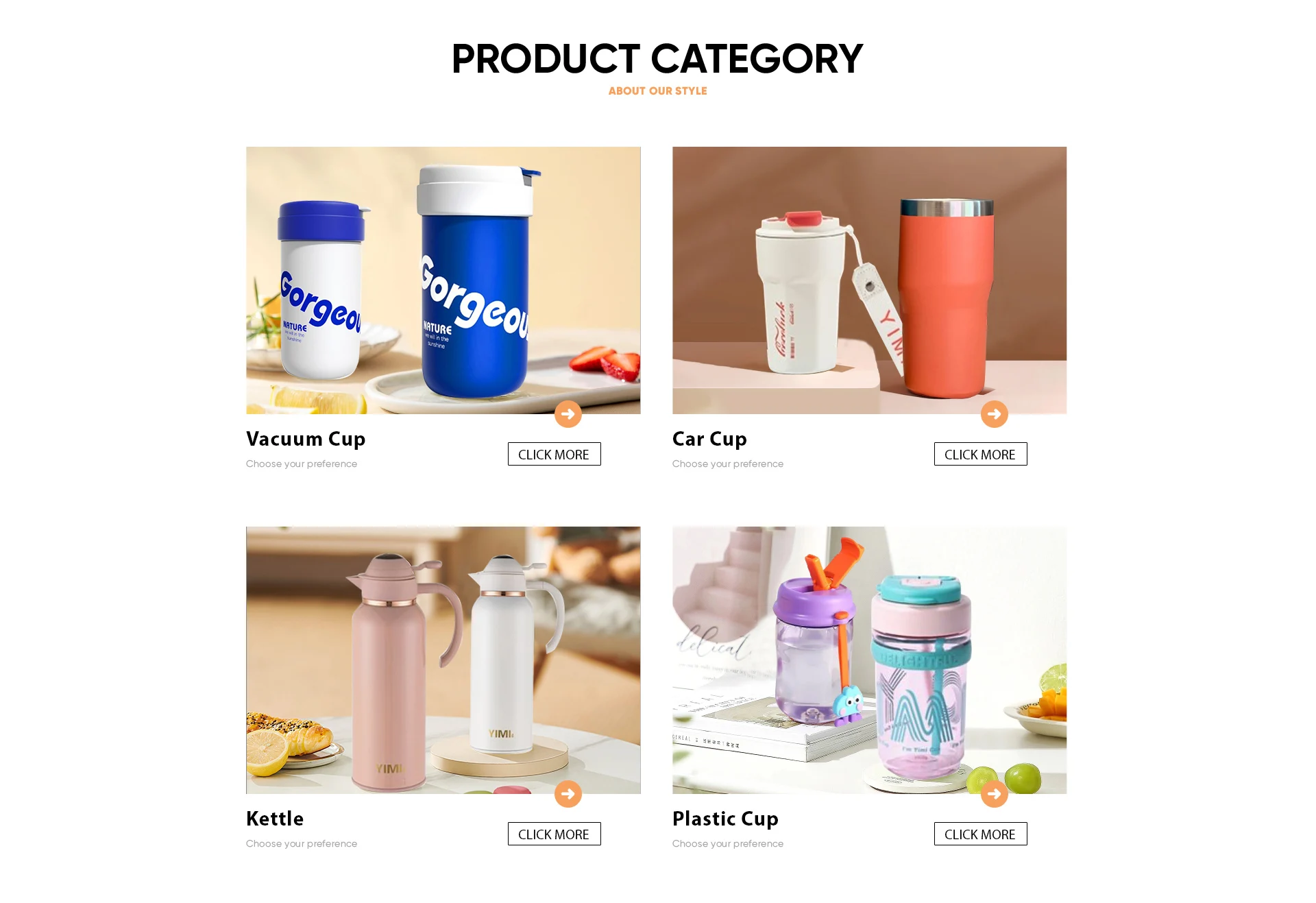Screen dimensions: 1316x903
Task: Open the Kettle product image
Action: point(443,660)
